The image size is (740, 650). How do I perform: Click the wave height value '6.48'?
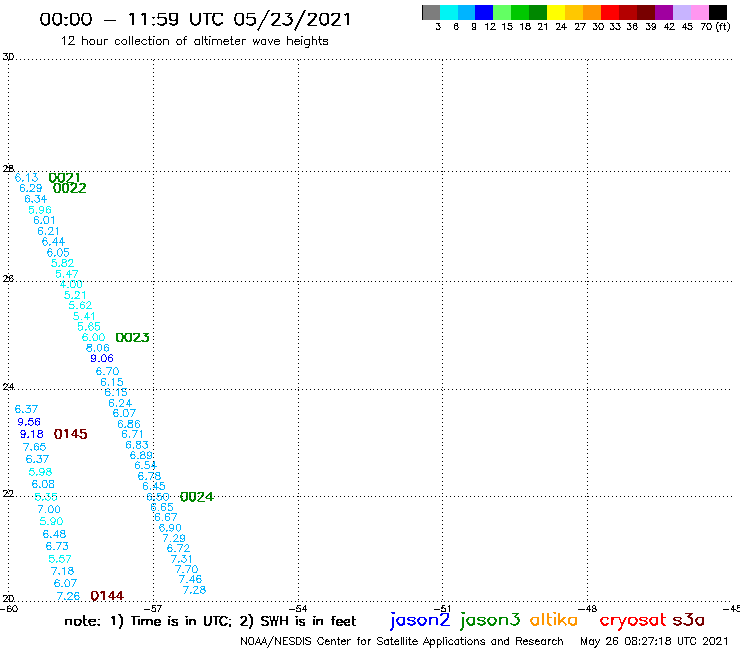pyautogui.click(x=54, y=534)
